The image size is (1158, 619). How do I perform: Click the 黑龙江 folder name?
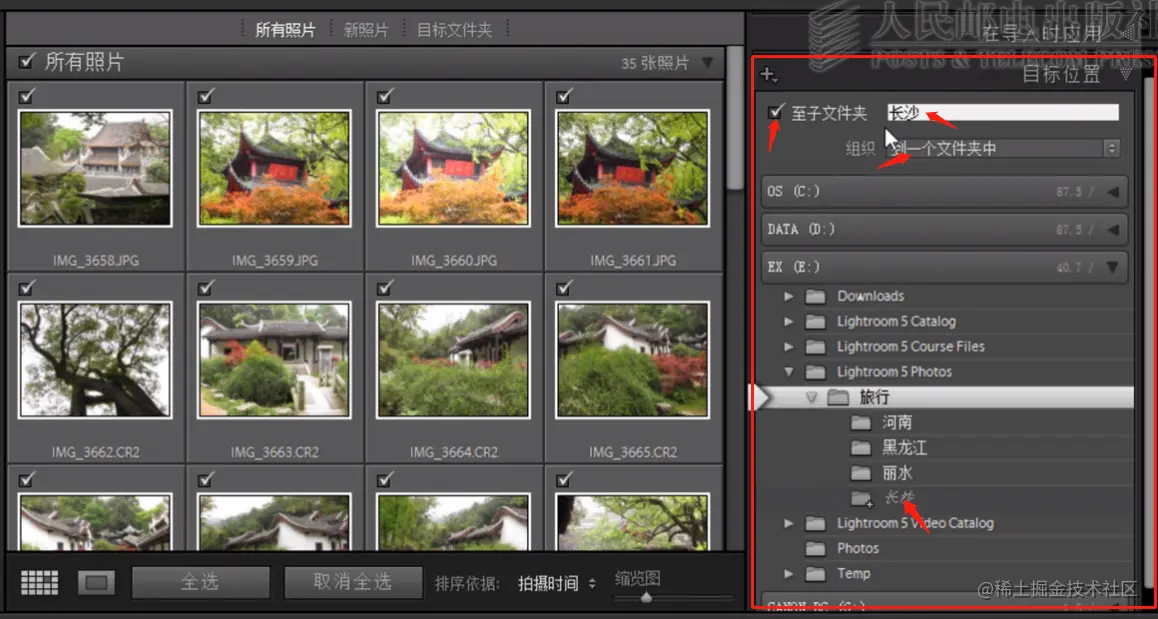[904, 448]
